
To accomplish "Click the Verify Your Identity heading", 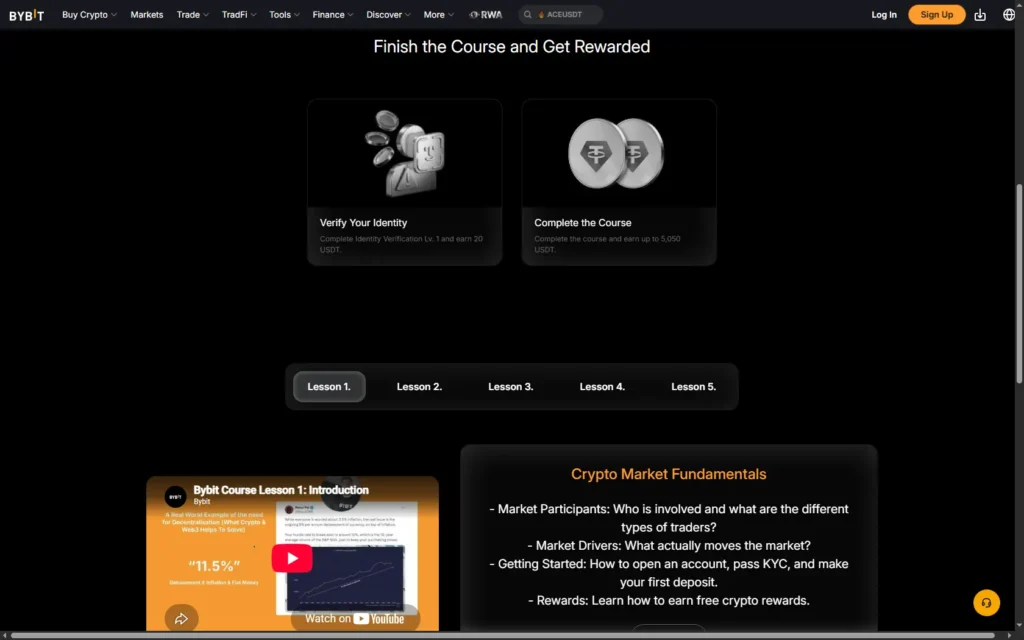I will point(363,223).
